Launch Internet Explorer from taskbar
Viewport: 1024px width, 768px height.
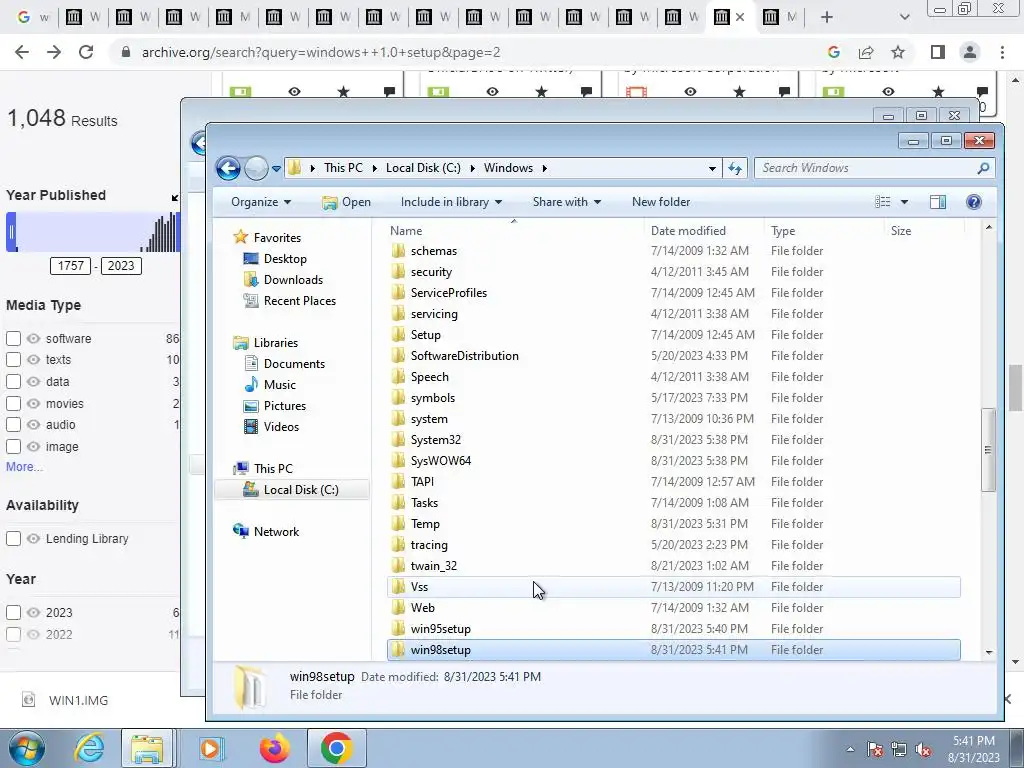pyautogui.click(x=88, y=748)
